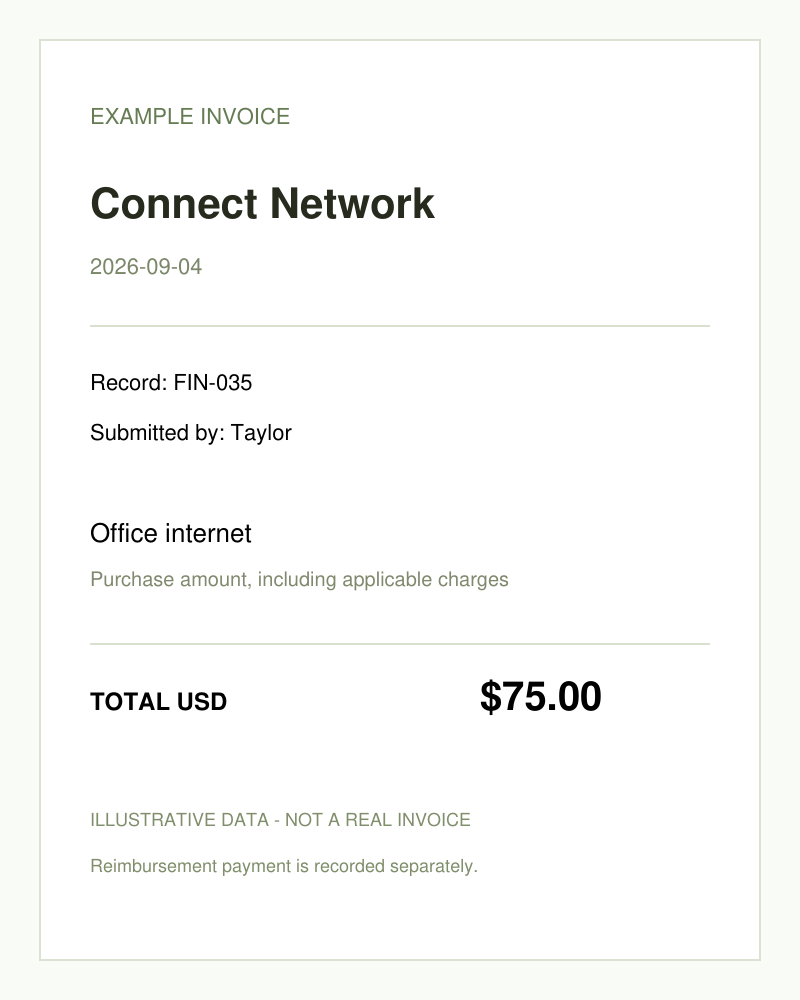
Task: Select the Office internet item description
Action: [x=171, y=533]
